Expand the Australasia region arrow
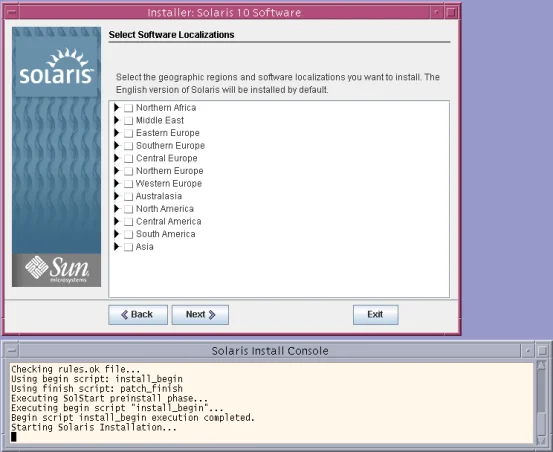Image resolution: width=553 pixels, height=452 pixels. 116,196
